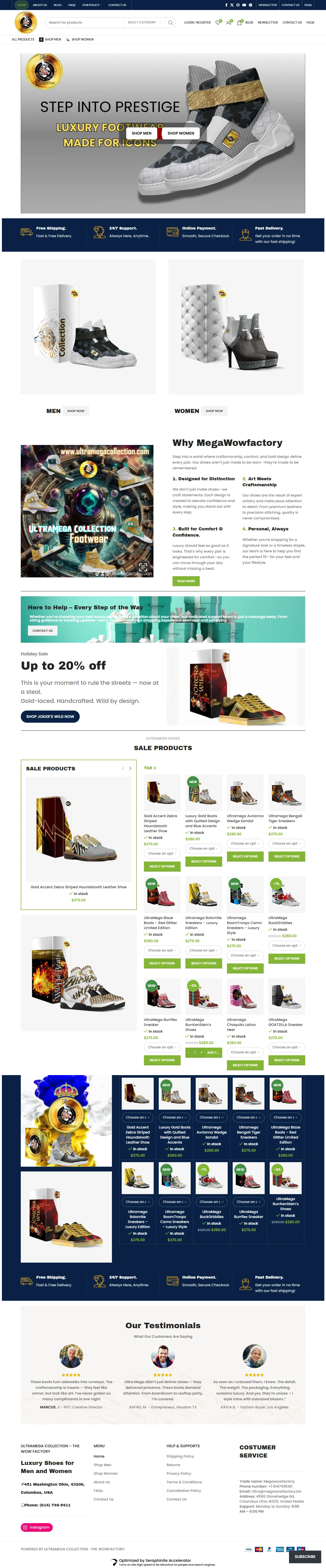The image size is (326, 1568).
Task: Open the compare products icon
Action: pyautogui.click(x=228, y=22)
